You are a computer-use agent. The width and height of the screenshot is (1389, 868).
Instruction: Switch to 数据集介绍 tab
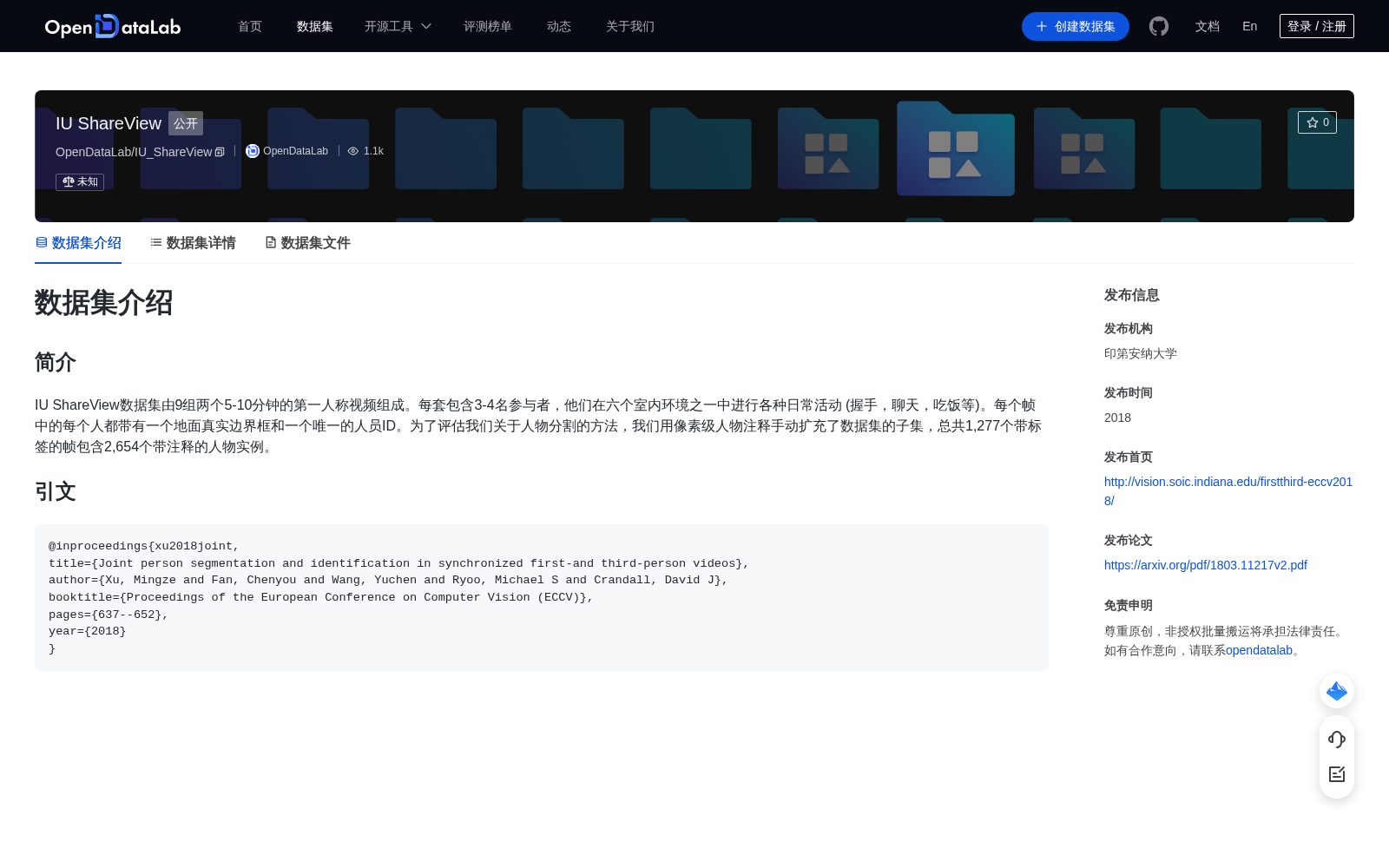78,243
